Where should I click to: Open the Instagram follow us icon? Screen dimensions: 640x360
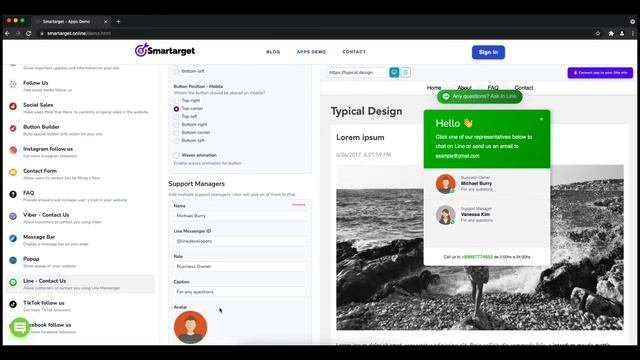(13, 150)
